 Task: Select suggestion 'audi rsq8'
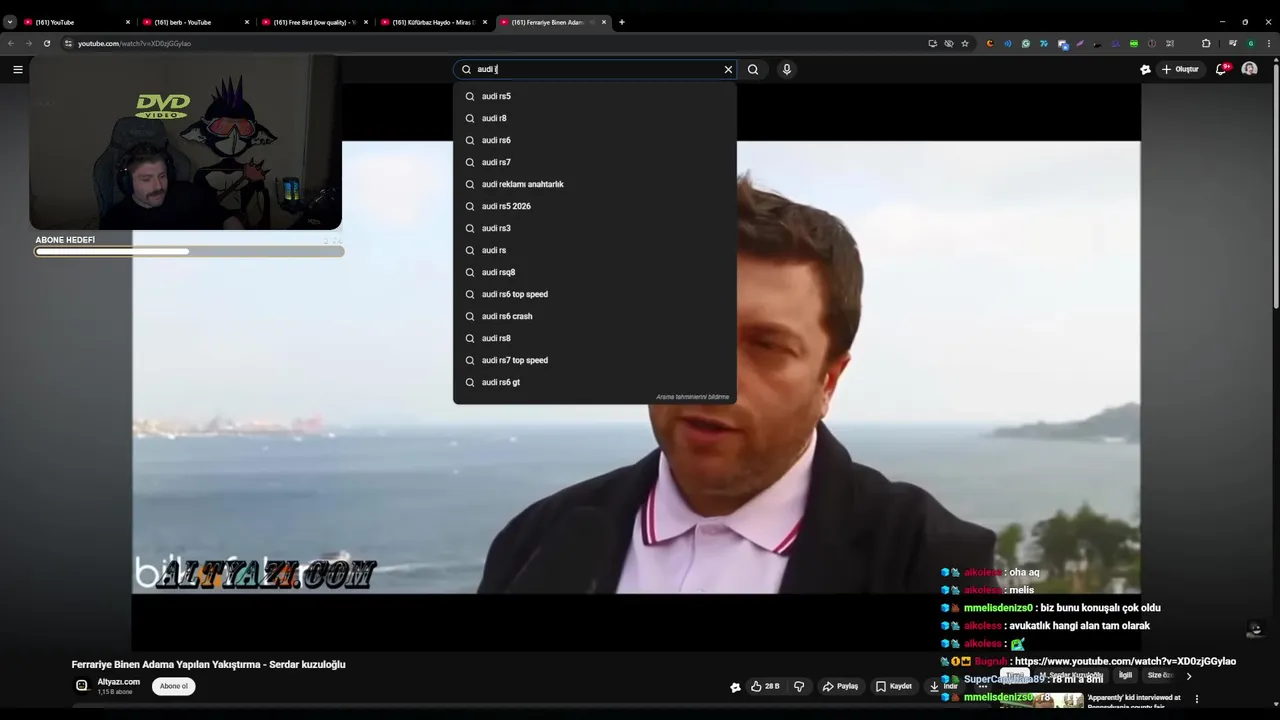click(595, 272)
